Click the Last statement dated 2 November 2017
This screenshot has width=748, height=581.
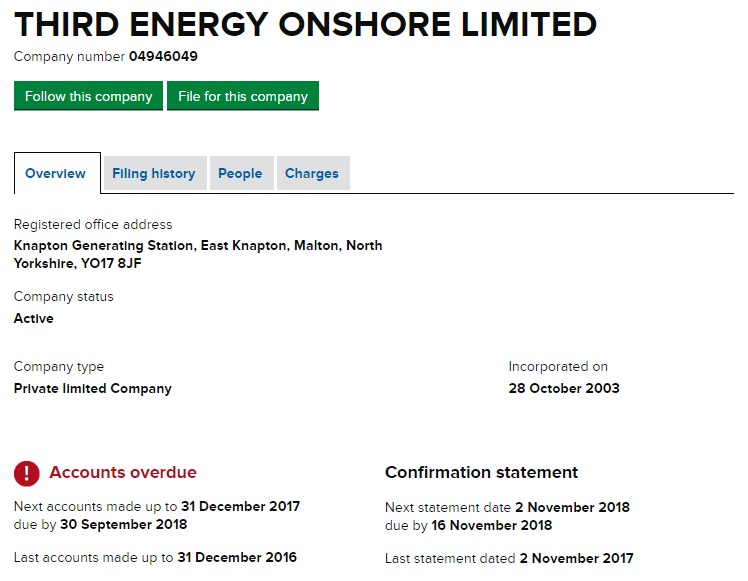[574, 558]
